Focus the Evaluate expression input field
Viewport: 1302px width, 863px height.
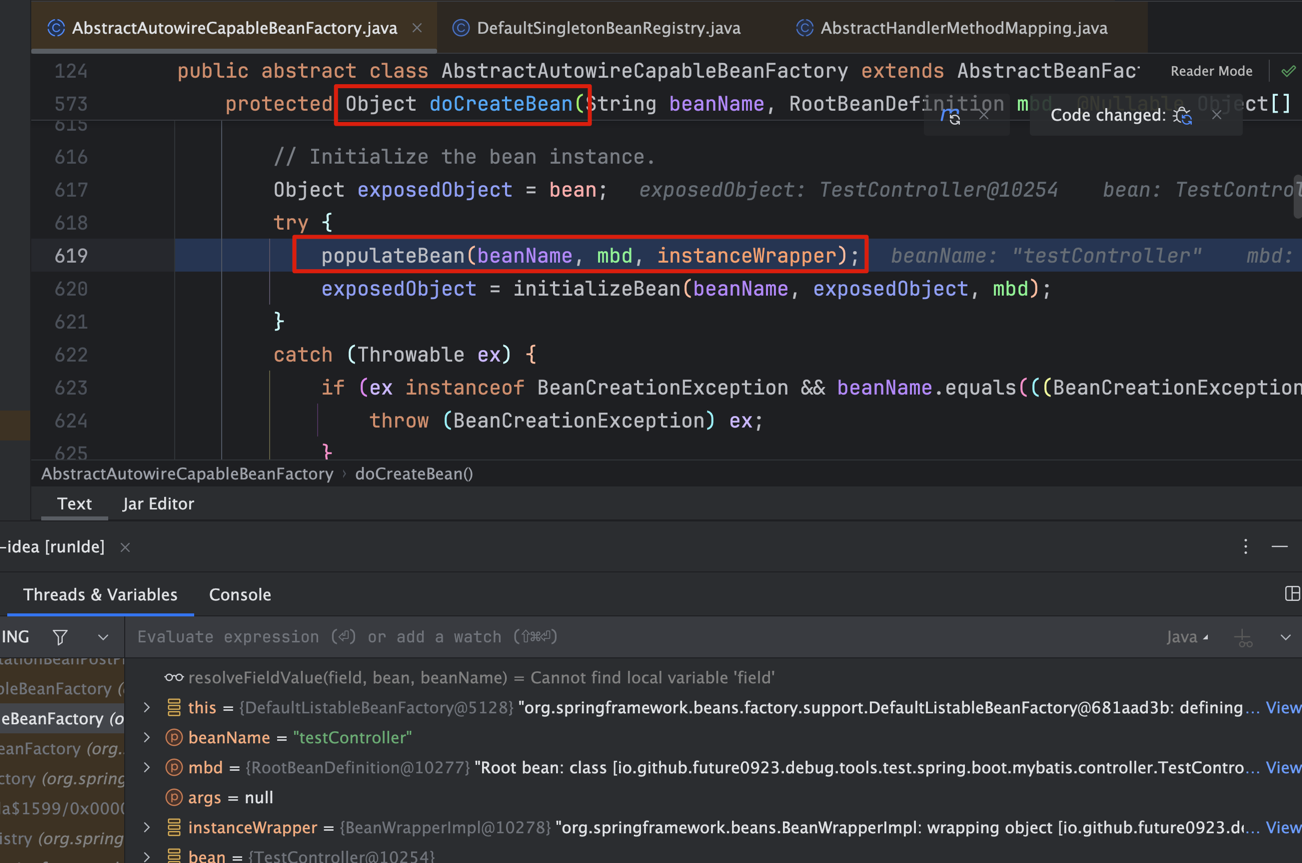[x=640, y=637]
